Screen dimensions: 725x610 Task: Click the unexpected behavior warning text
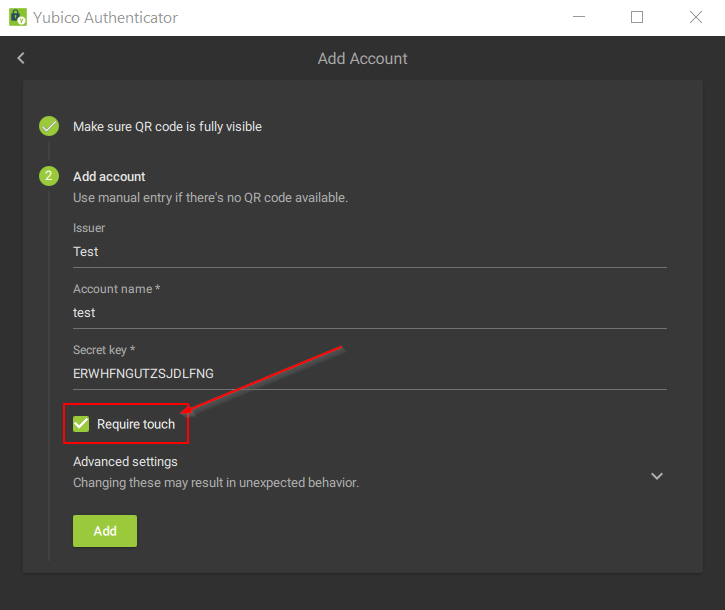tap(216, 482)
